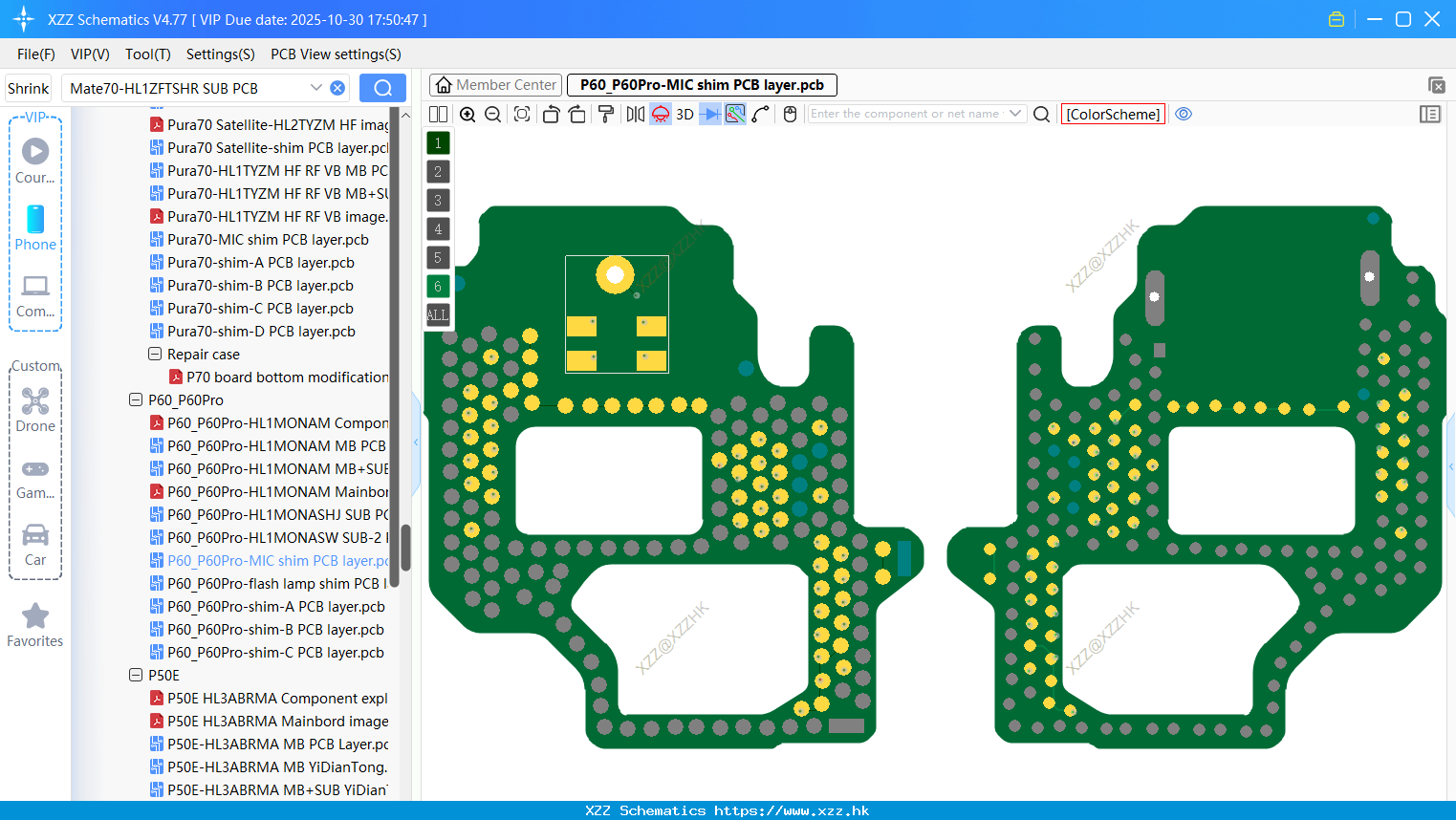Collapse the P50E folder
This screenshot has width=1456, height=820.
pos(136,675)
